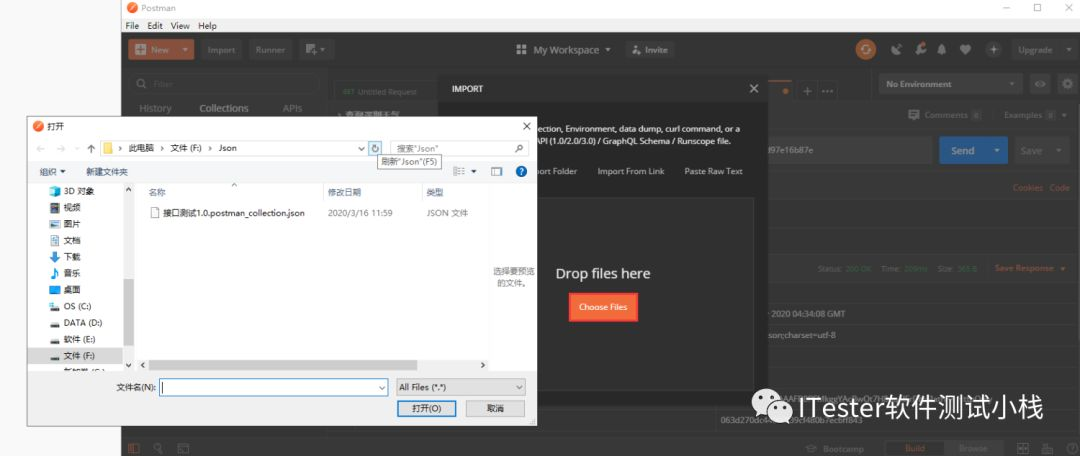
Task: Click the Comments icon in request pane
Action: coord(914,115)
